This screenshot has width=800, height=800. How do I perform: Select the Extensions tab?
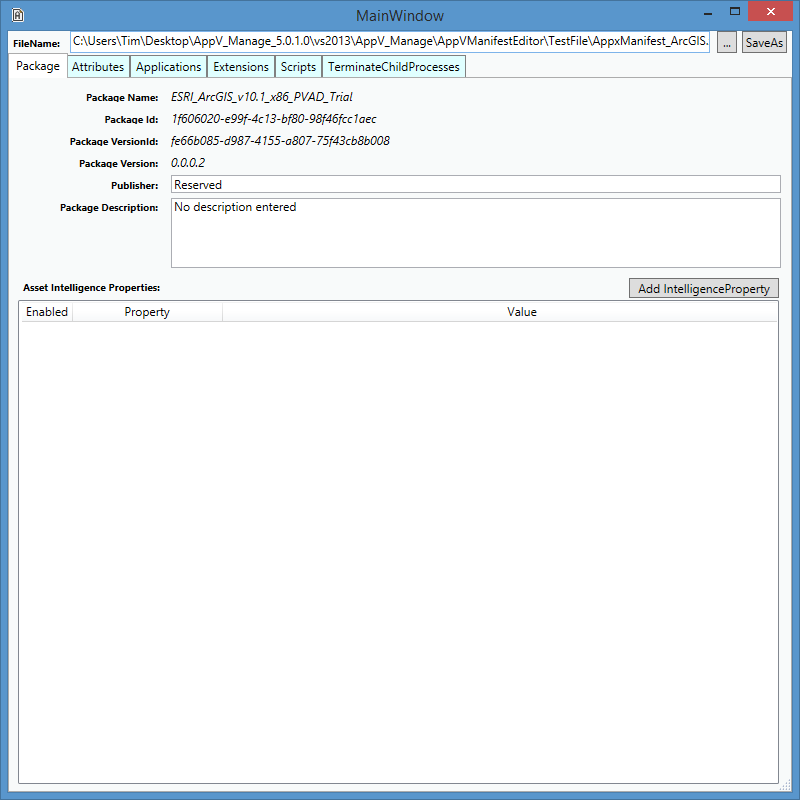tap(241, 67)
